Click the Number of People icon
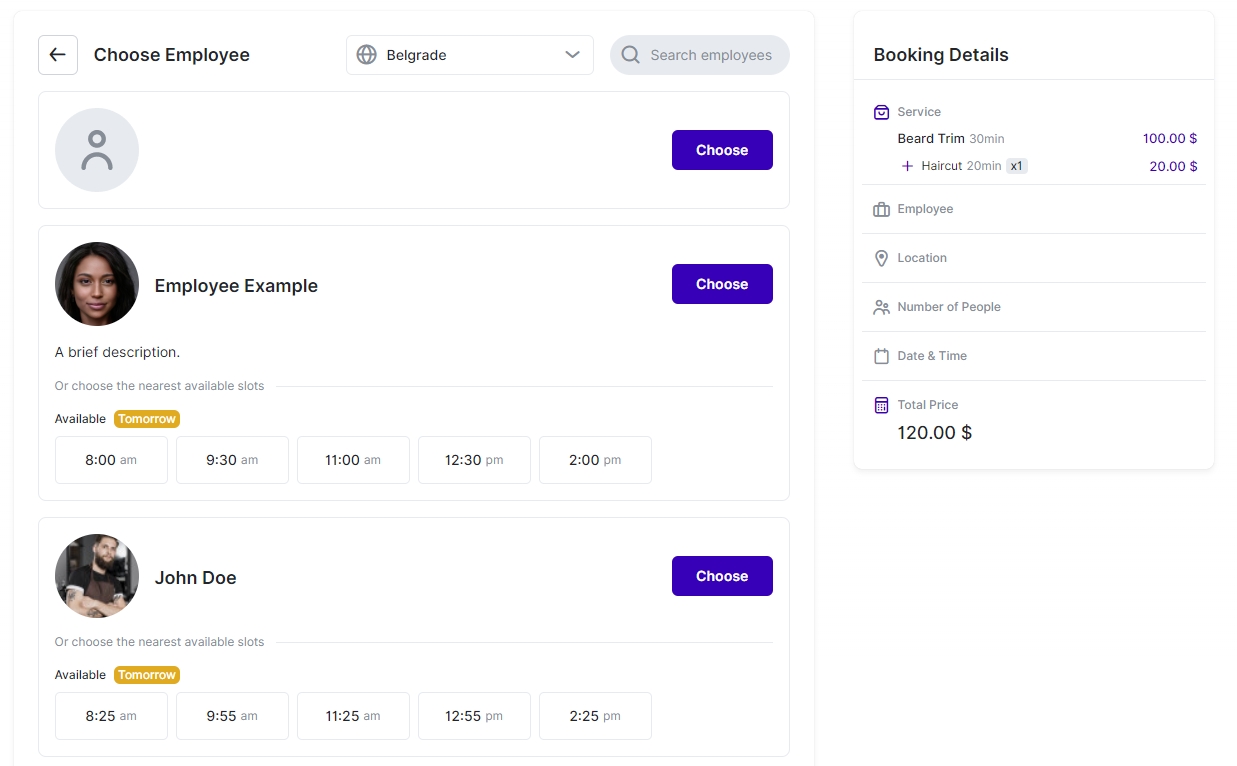Screen dimensions: 1237x766 click(x=881, y=307)
